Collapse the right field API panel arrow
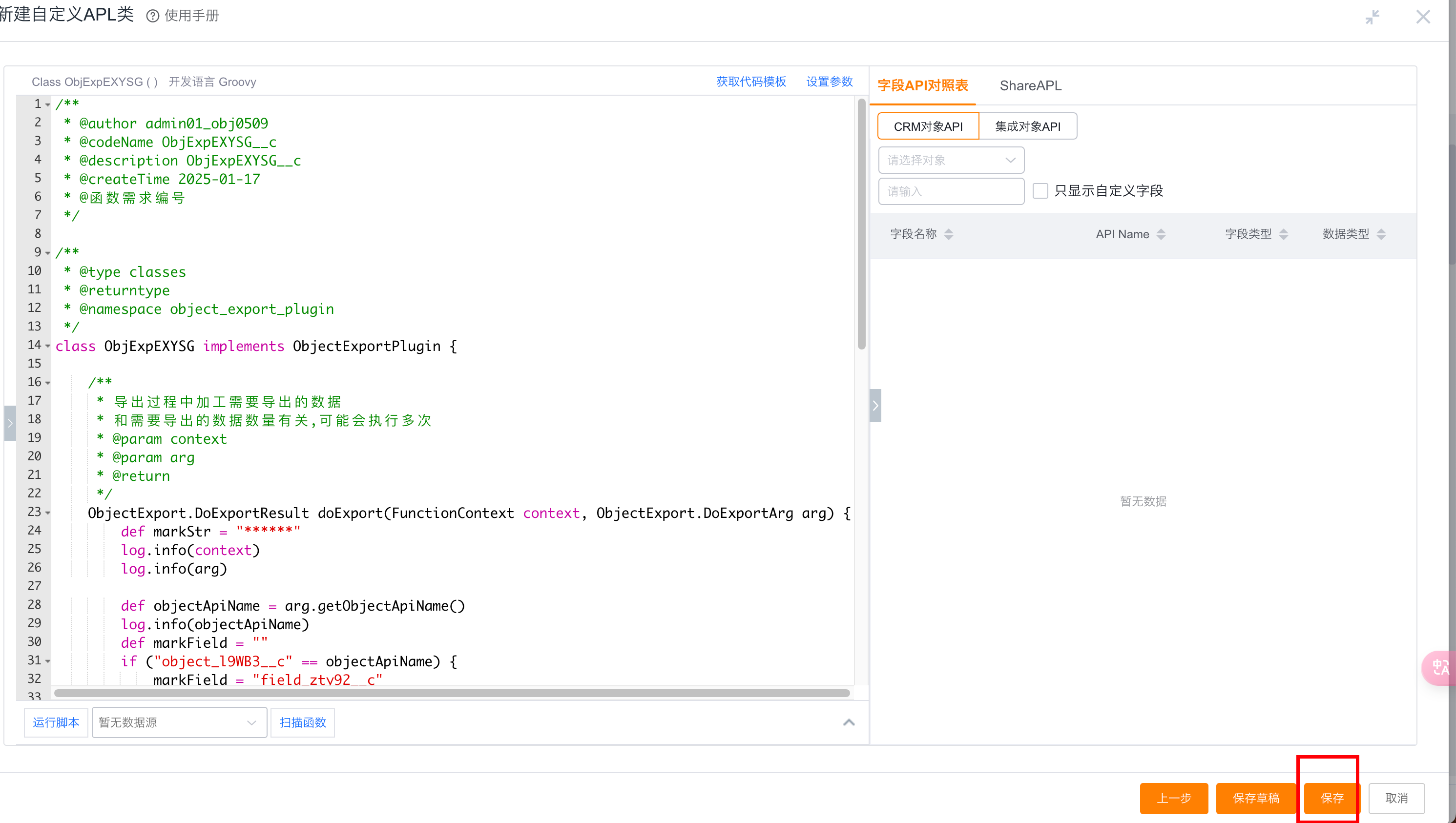The image size is (1456, 823). coord(875,405)
